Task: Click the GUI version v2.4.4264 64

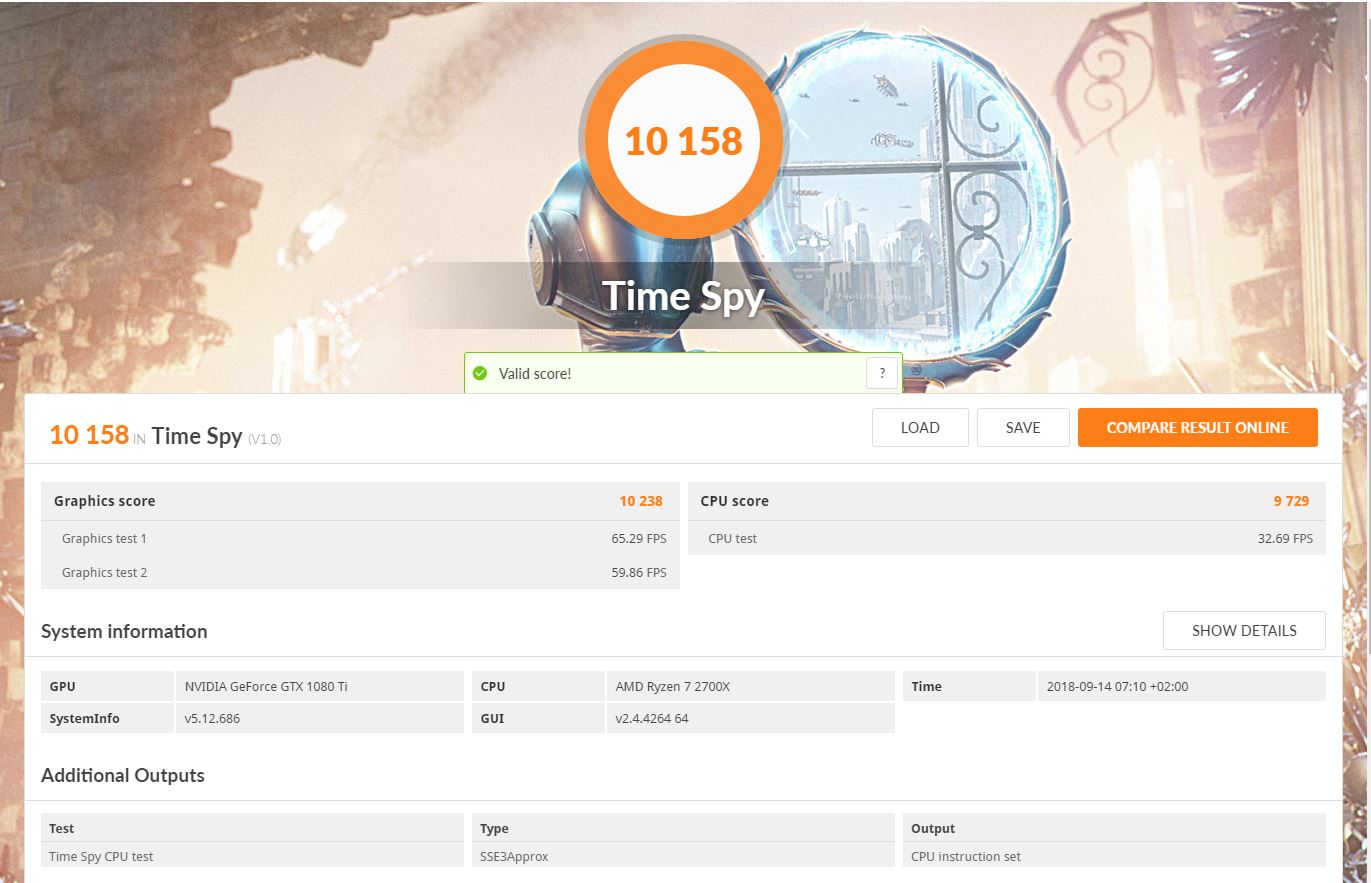Action: point(652,718)
